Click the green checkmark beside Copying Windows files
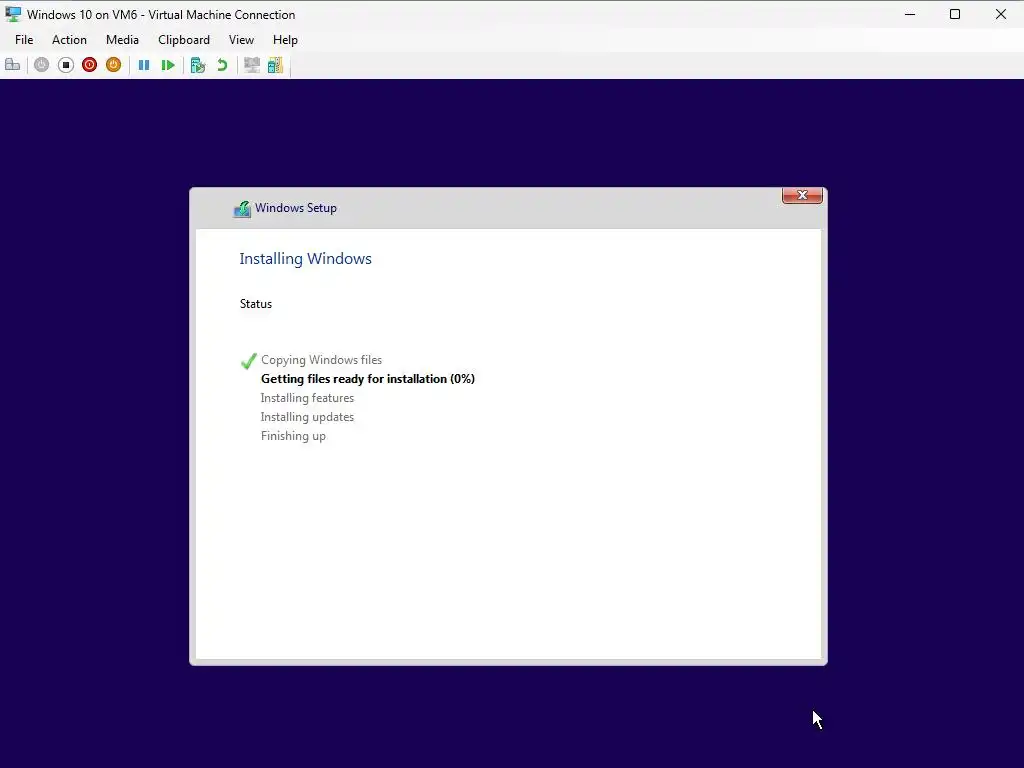Image resolution: width=1024 pixels, height=768 pixels. pos(248,360)
